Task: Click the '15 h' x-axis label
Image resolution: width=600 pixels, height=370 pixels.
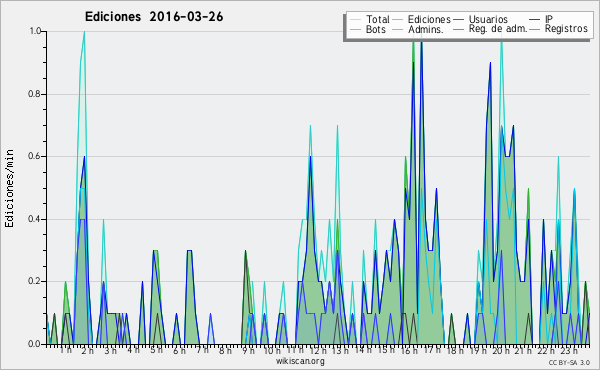Action: pos(386,350)
